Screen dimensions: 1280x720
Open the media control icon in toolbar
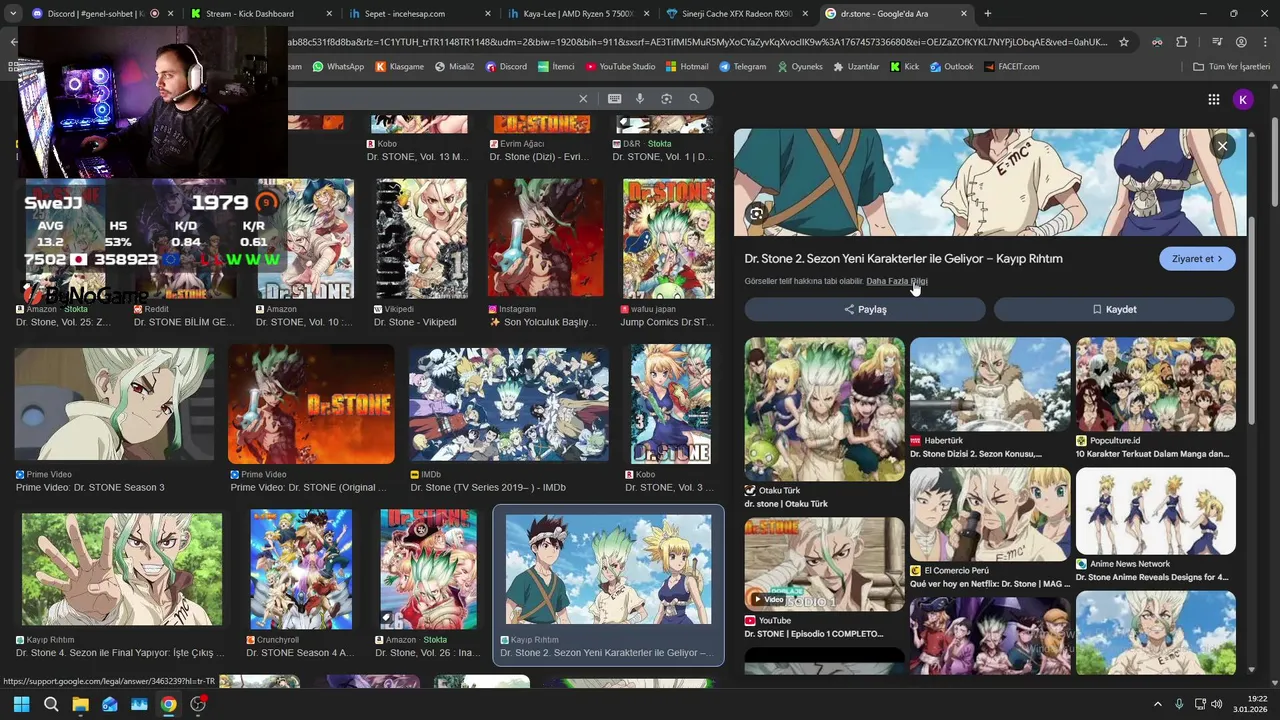1216,42
